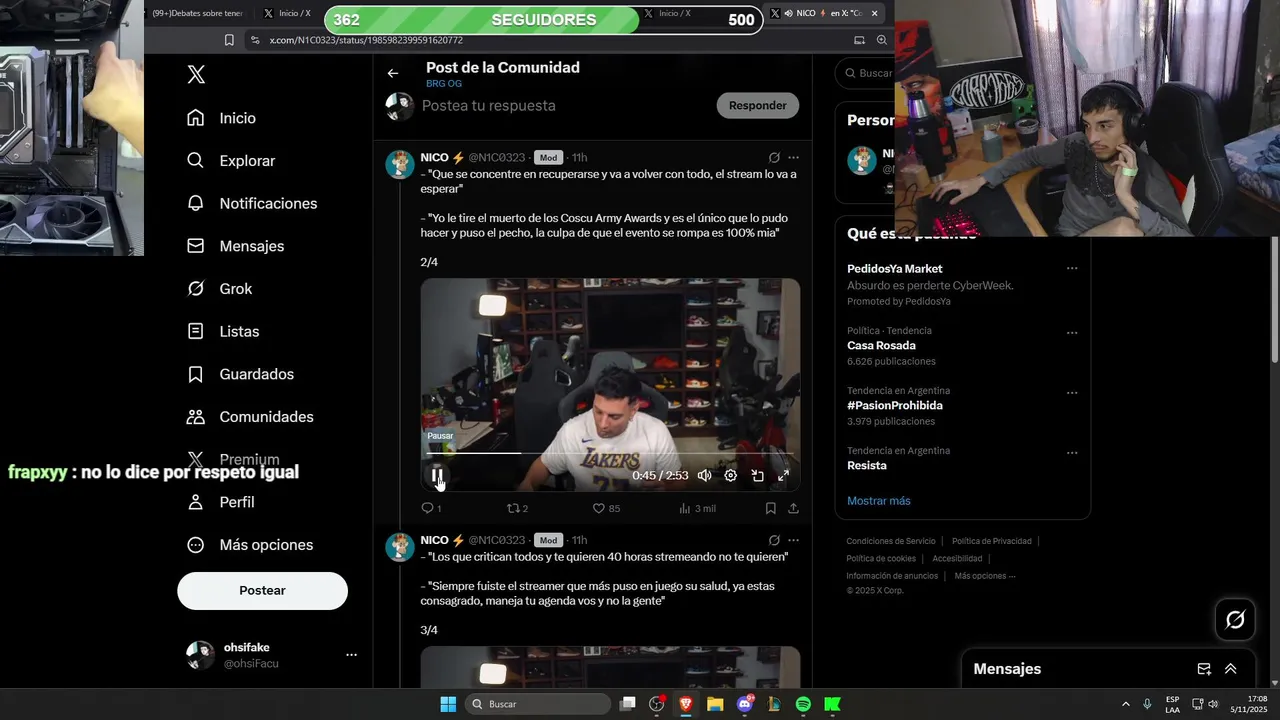Open Grok from the sidebar

coord(220,289)
